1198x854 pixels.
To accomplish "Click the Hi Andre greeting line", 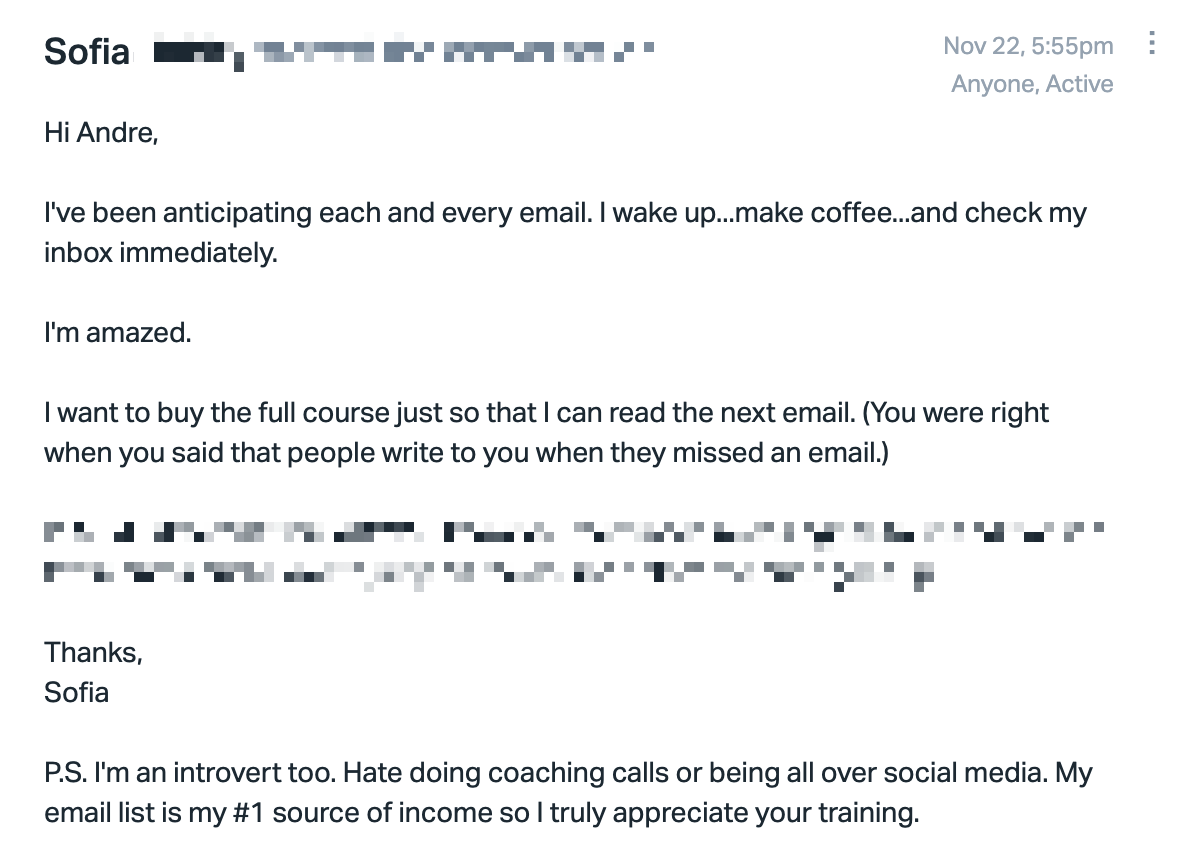I will (101, 132).
